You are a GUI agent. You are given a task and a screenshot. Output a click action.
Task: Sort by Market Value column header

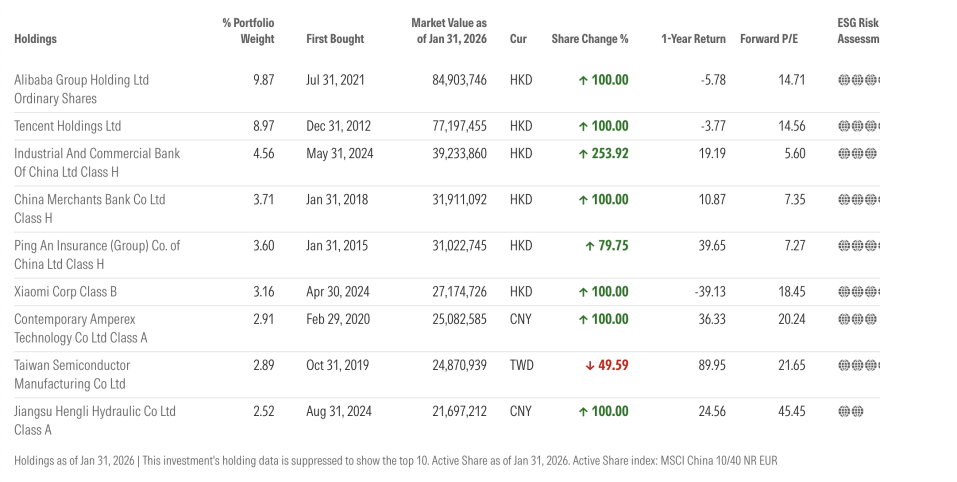449,31
